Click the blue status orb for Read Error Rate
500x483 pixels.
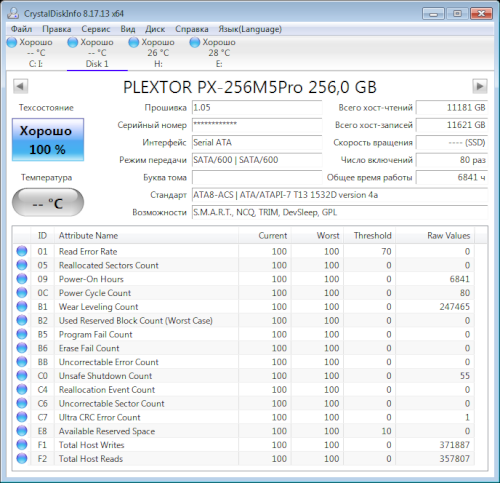coord(22,251)
